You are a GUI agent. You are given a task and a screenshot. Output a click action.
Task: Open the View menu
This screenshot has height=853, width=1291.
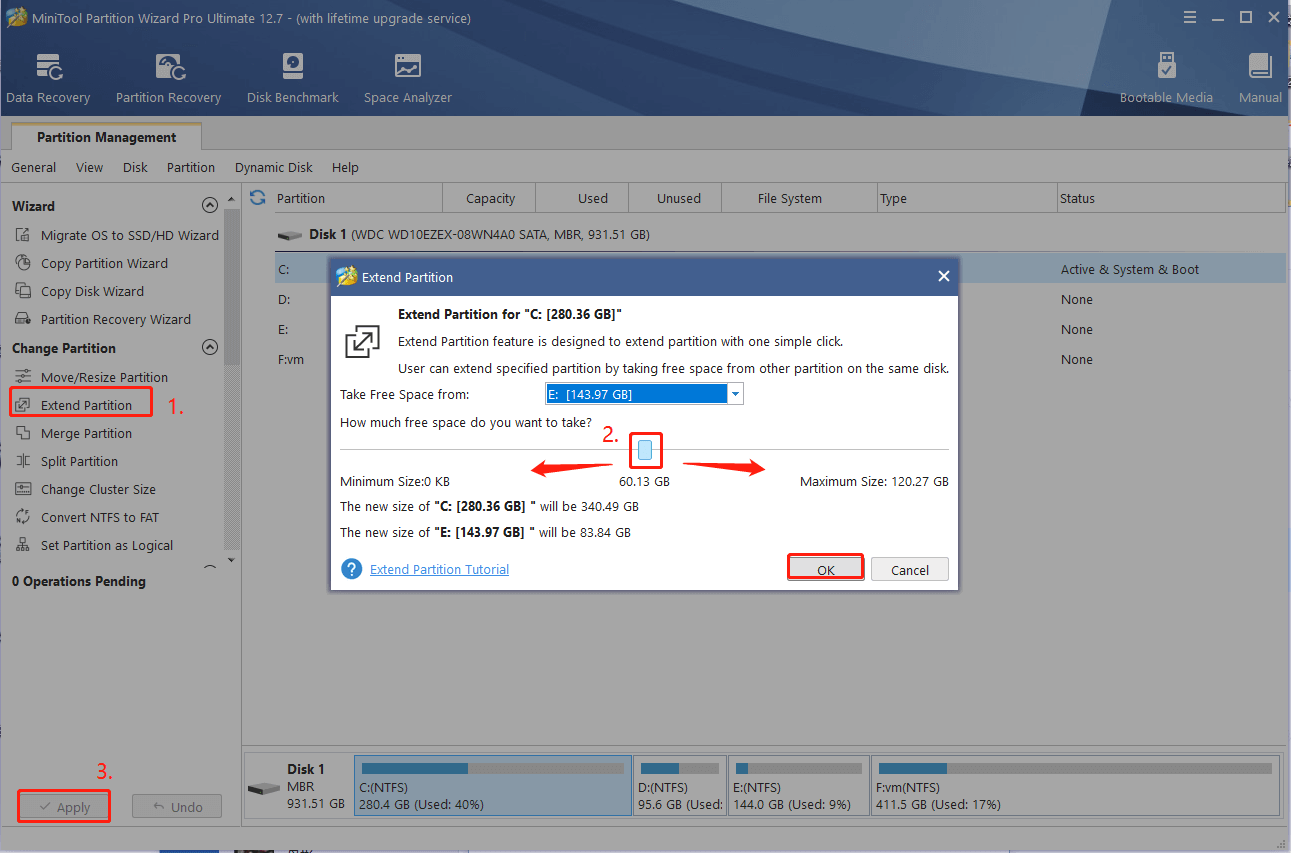click(x=89, y=167)
